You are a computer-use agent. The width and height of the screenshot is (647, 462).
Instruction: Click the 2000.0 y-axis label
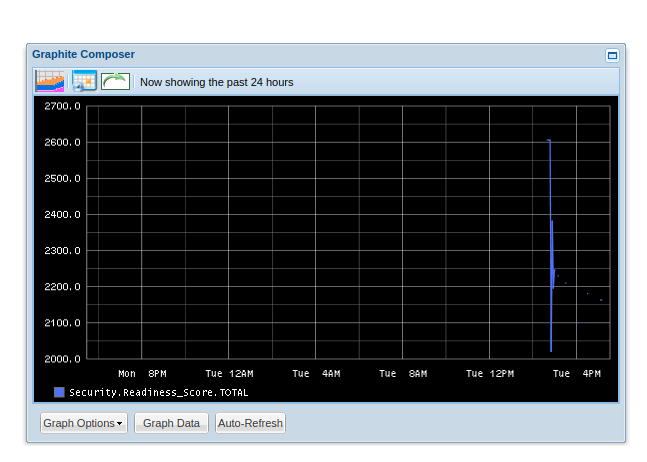[x=62, y=359]
